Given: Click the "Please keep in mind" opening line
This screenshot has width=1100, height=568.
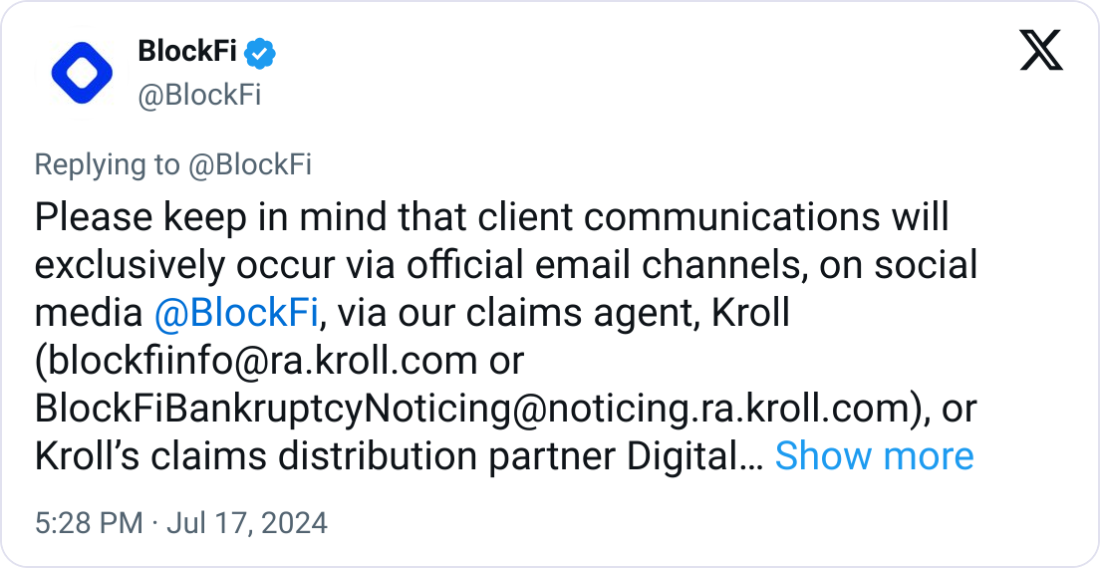Looking at the screenshot, I should pyautogui.click(x=492, y=218).
